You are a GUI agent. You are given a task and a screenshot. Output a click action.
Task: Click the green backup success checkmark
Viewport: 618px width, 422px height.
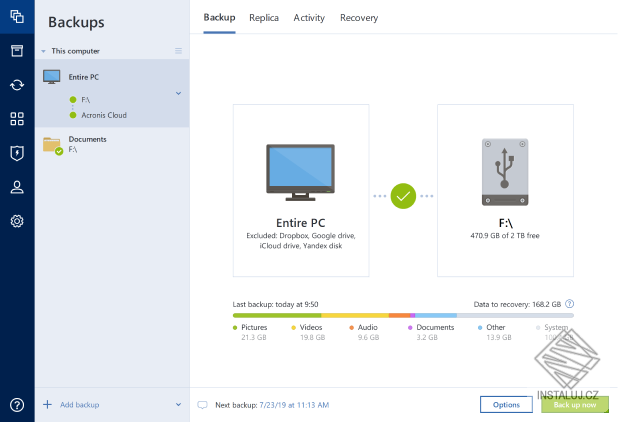pos(403,196)
